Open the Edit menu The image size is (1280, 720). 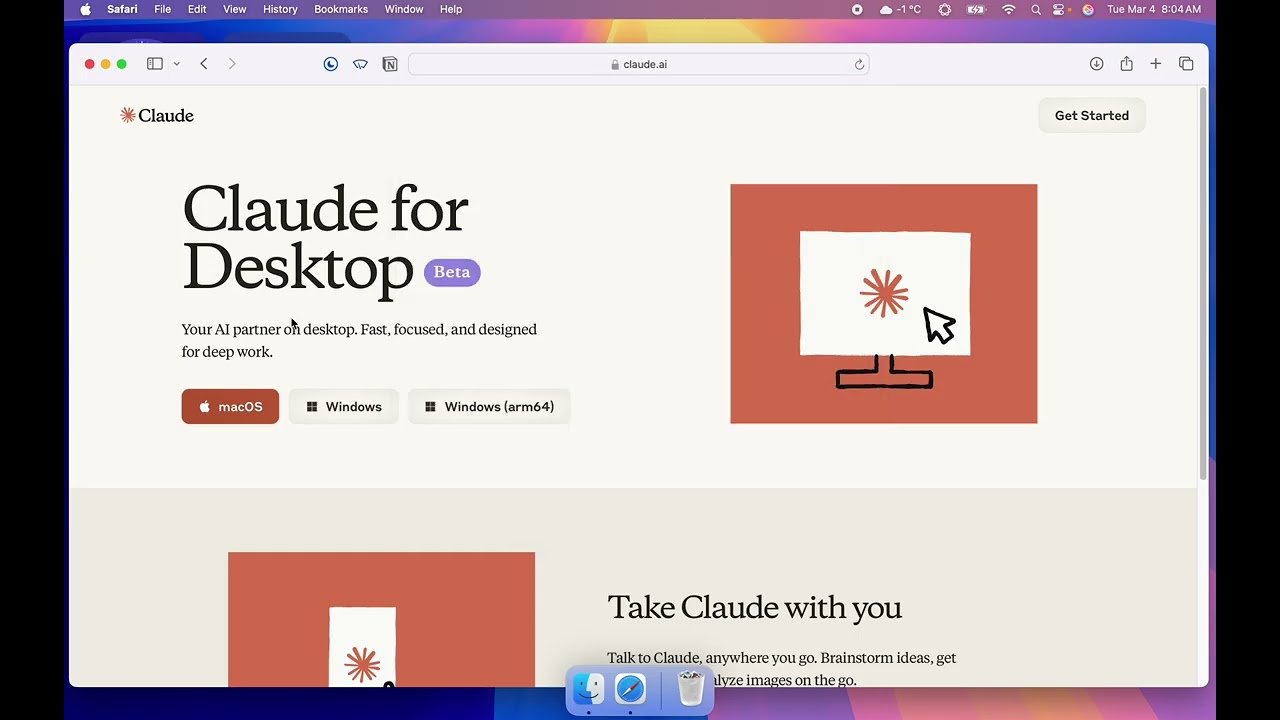click(197, 9)
